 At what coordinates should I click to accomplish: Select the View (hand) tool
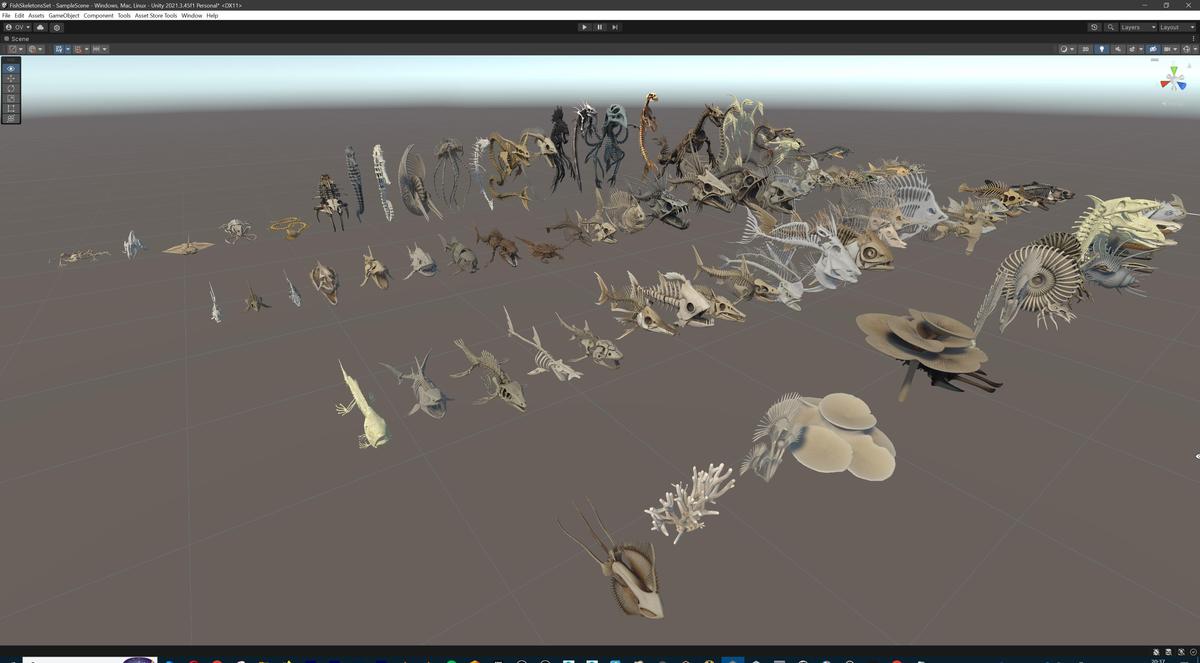coord(10,68)
